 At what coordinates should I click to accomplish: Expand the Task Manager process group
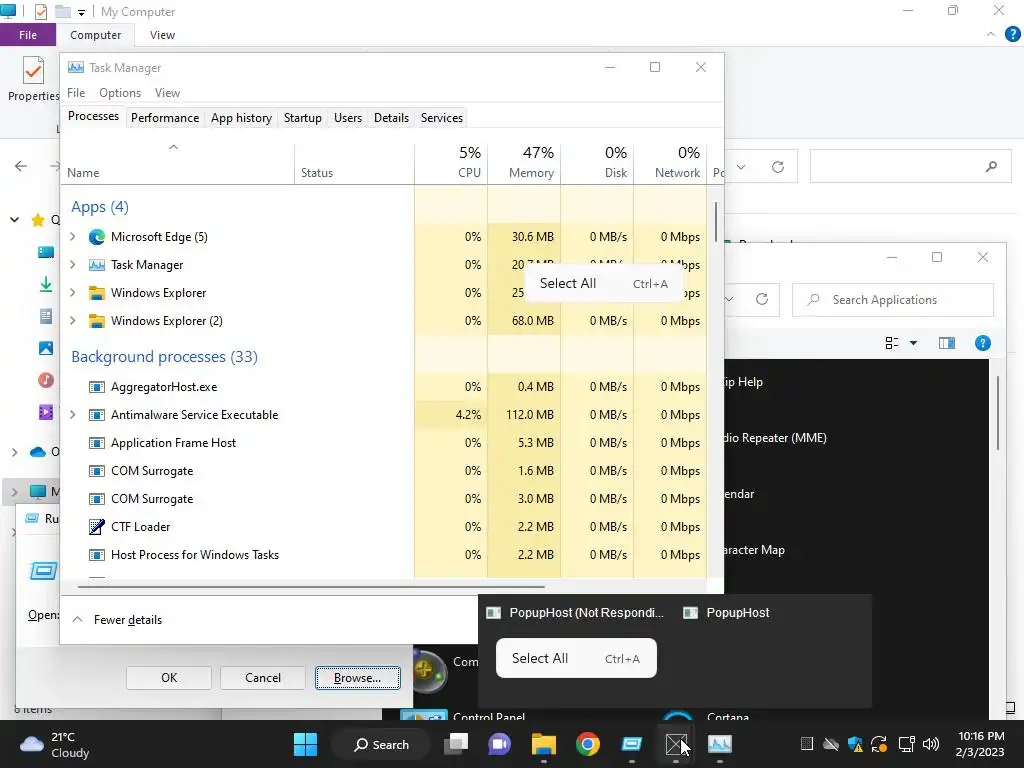[72, 265]
